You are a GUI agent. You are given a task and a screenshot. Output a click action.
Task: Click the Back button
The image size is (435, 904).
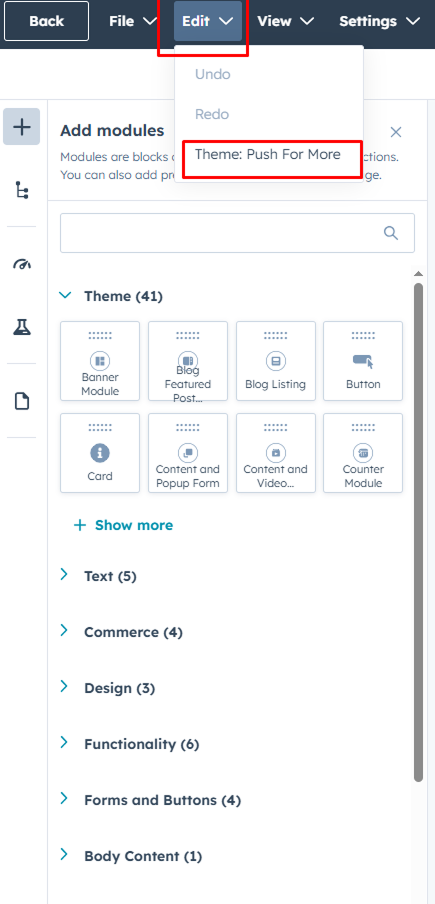point(46,21)
